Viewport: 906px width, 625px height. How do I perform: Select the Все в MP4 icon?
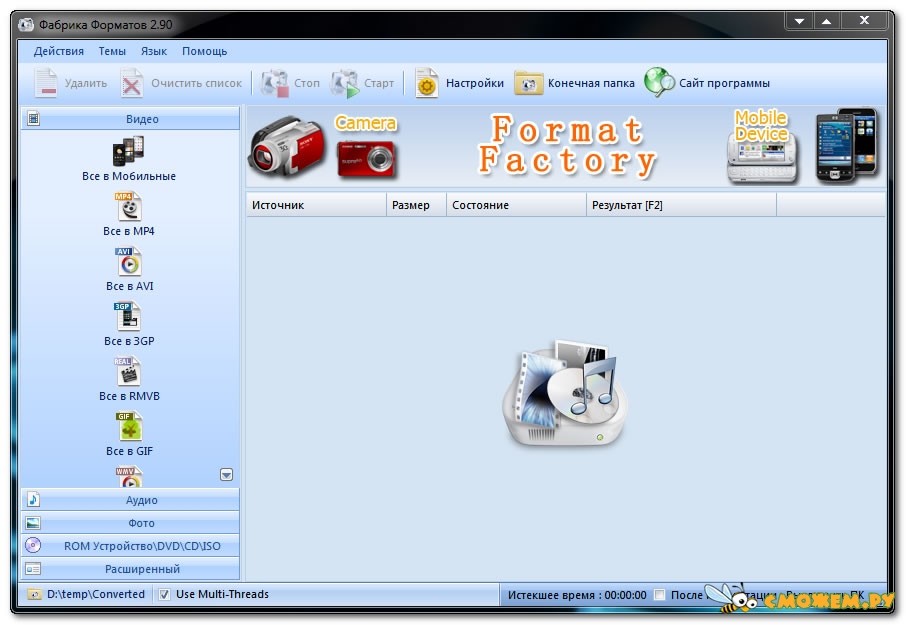point(129,207)
